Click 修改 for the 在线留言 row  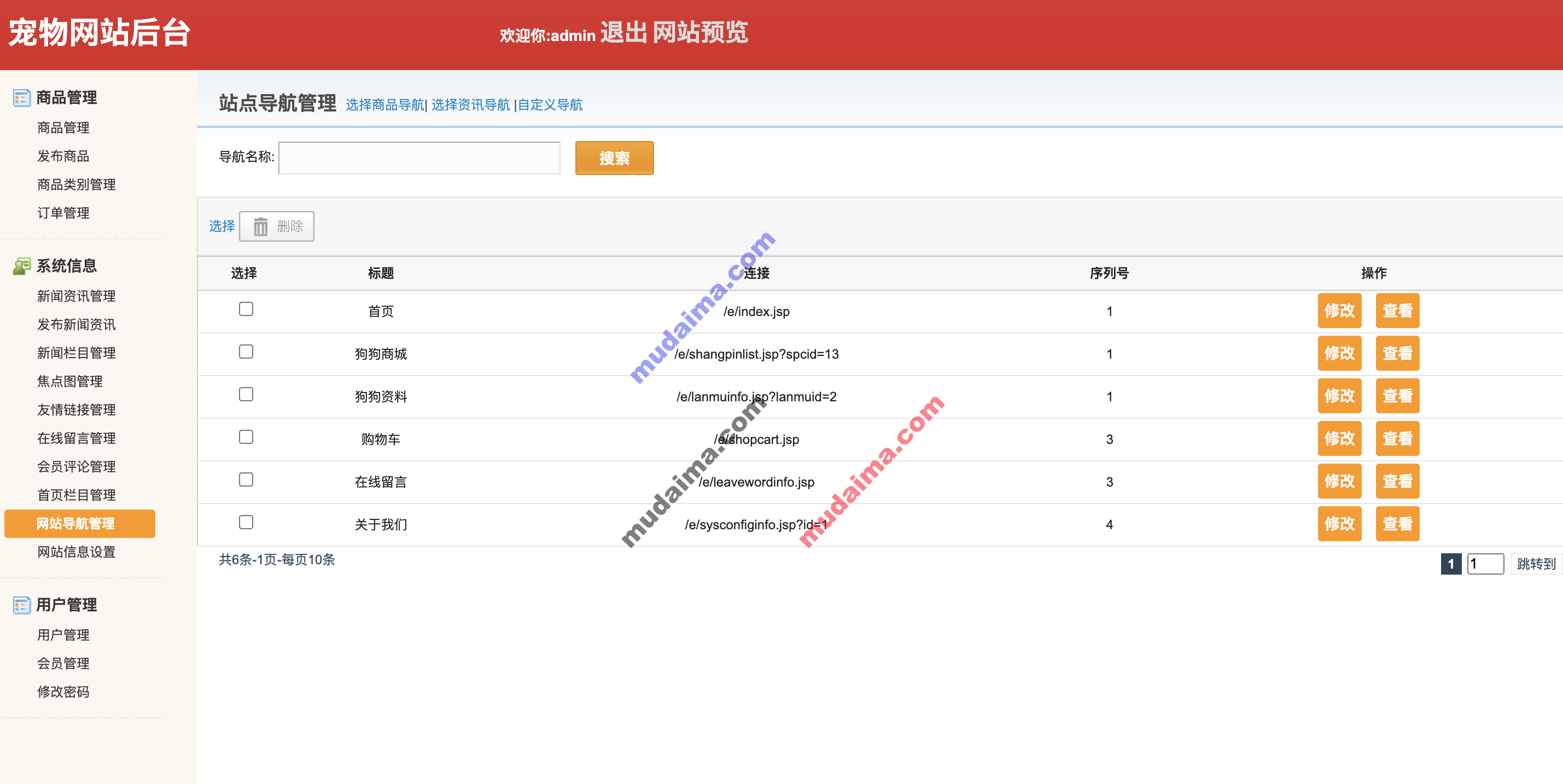(x=1339, y=482)
